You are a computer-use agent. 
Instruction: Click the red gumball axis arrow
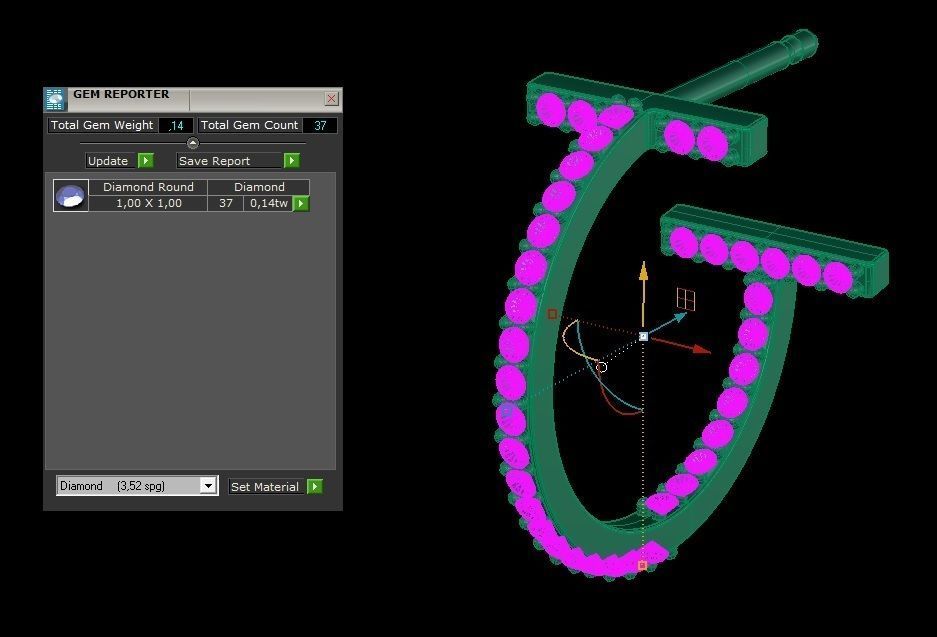[x=700, y=348]
